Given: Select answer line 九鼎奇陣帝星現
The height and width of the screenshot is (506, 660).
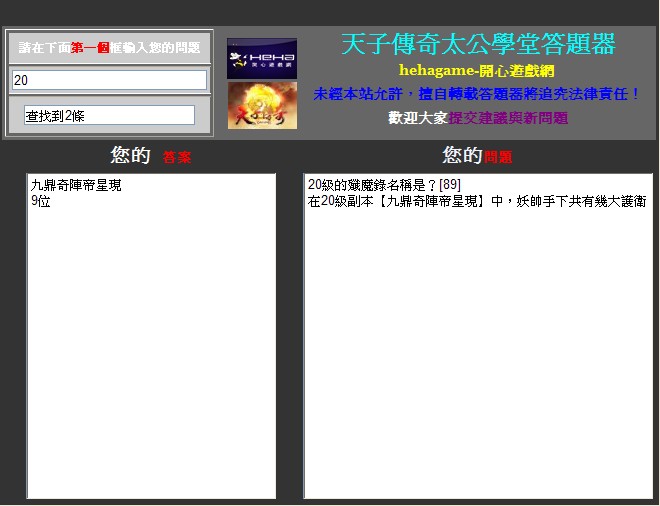Looking at the screenshot, I should (x=76, y=185).
